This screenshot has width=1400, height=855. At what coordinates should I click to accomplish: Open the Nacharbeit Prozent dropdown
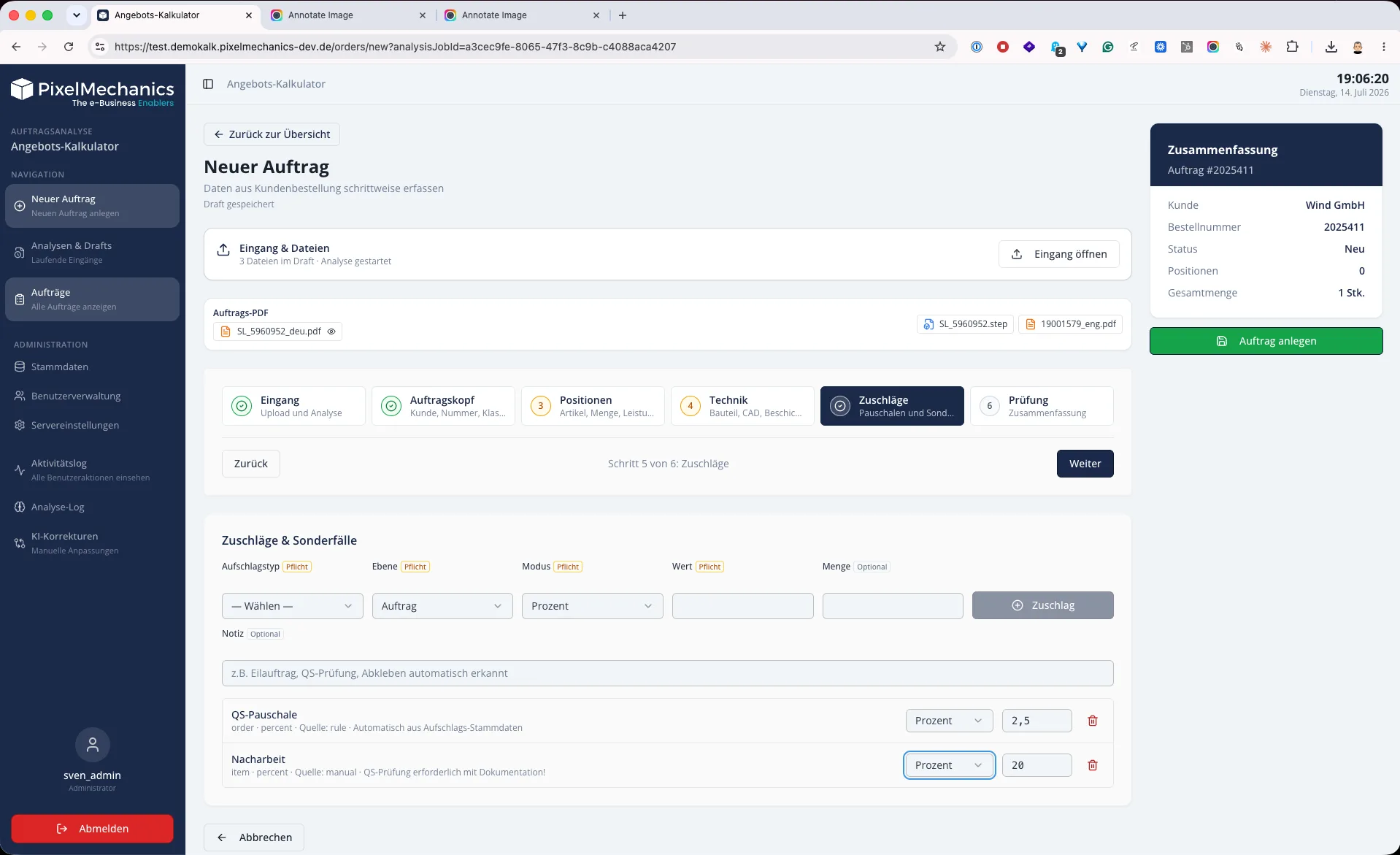[949, 765]
